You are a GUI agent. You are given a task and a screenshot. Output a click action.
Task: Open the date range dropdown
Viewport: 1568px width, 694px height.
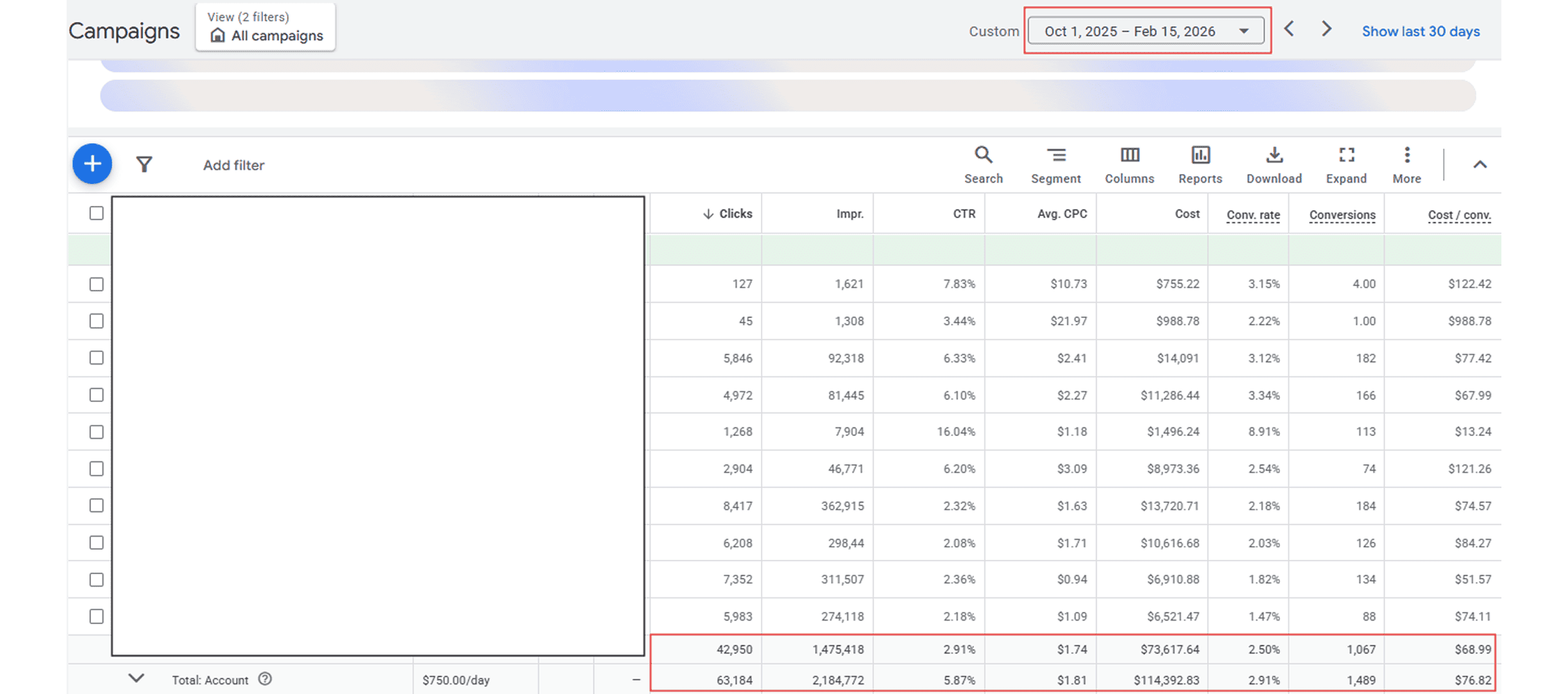pyautogui.click(x=1146, y=31)
